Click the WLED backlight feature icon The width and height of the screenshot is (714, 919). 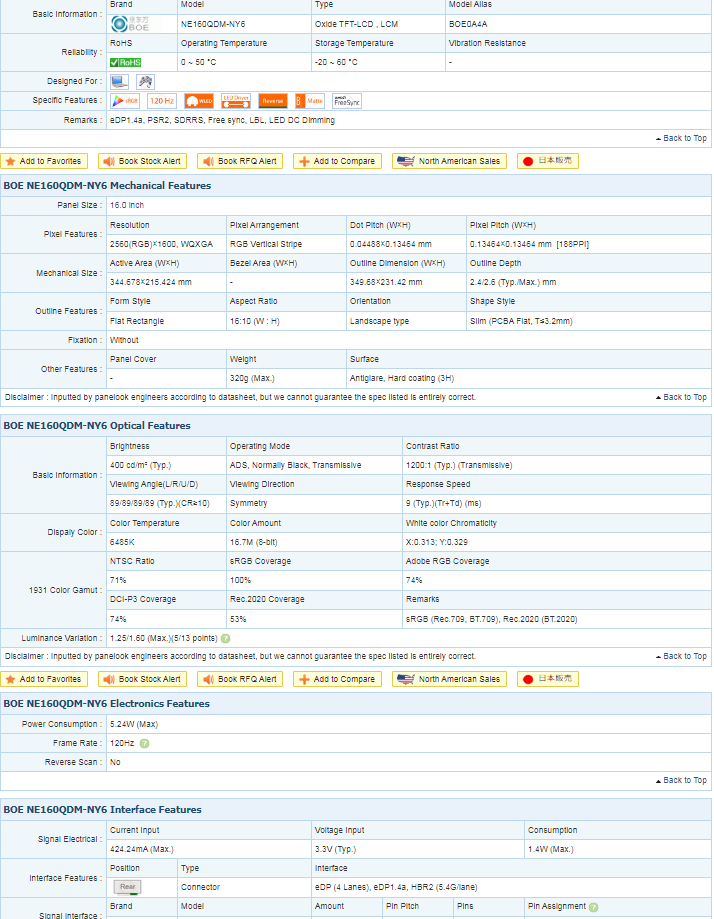click(199, 101)
